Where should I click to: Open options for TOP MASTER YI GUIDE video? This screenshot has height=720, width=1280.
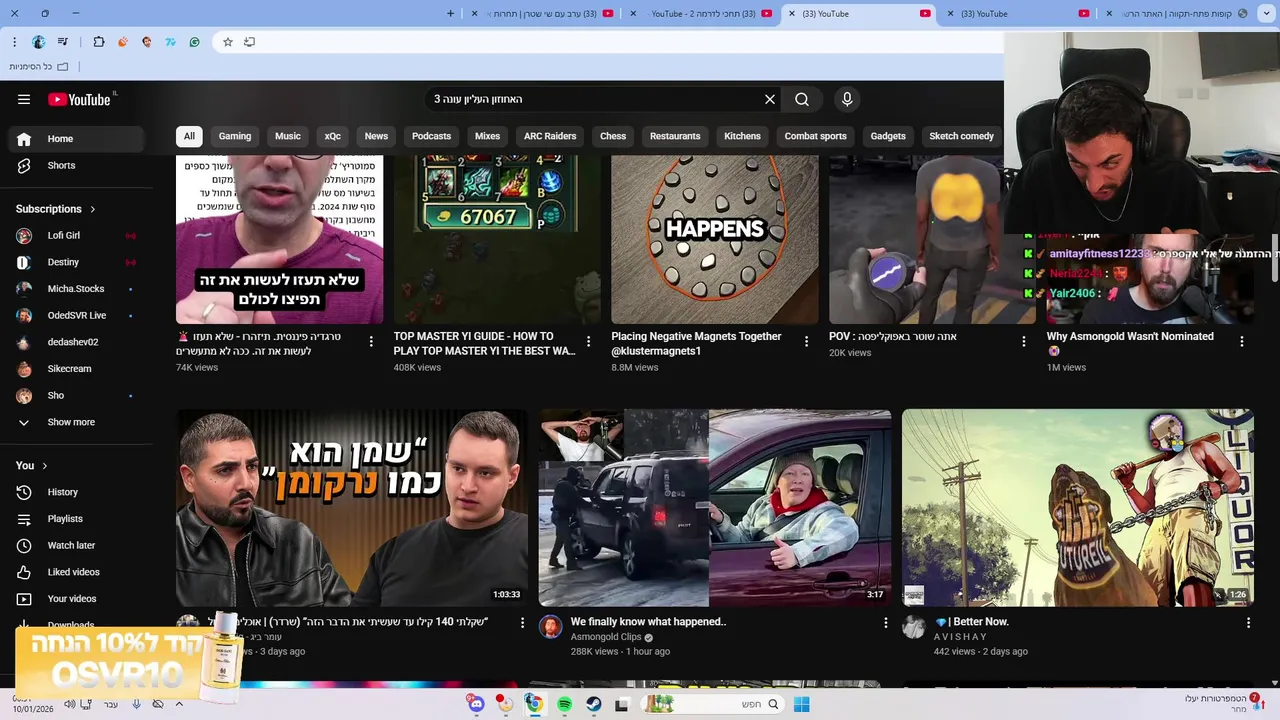pos(589,341)
